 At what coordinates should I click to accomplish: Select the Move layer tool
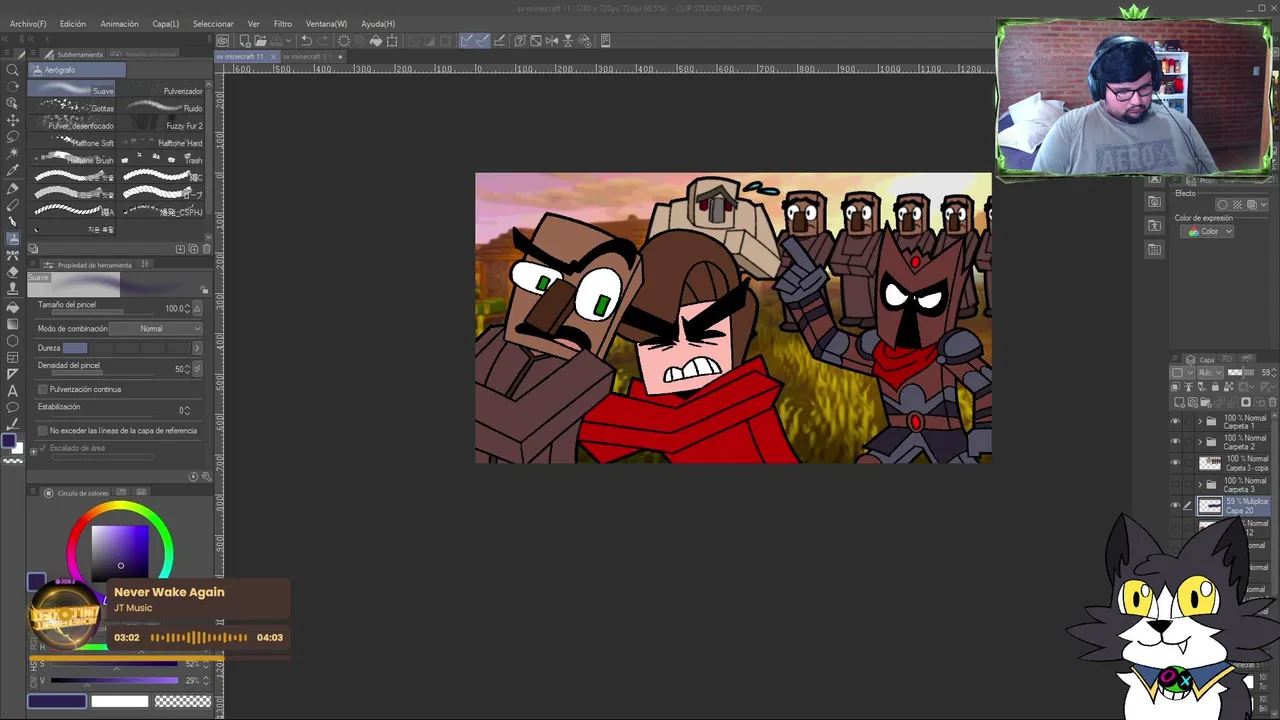click(x=13, y=120)
